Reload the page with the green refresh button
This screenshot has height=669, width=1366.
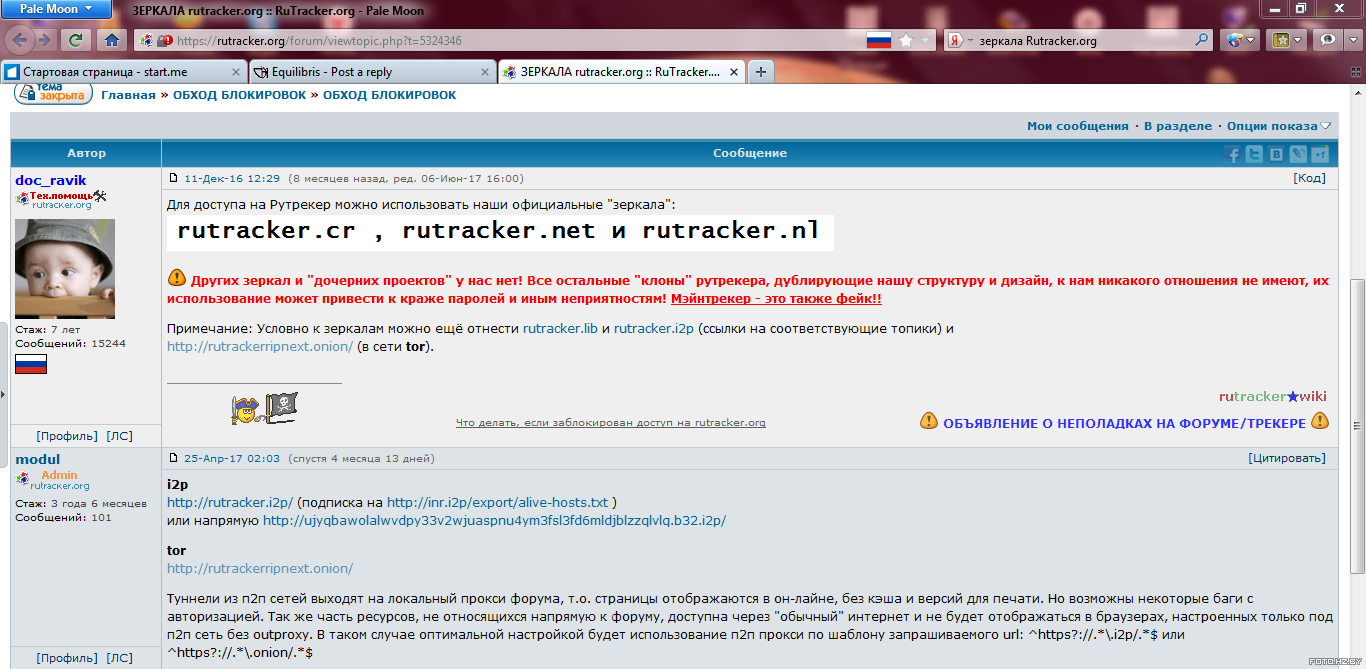pos(75,41)
